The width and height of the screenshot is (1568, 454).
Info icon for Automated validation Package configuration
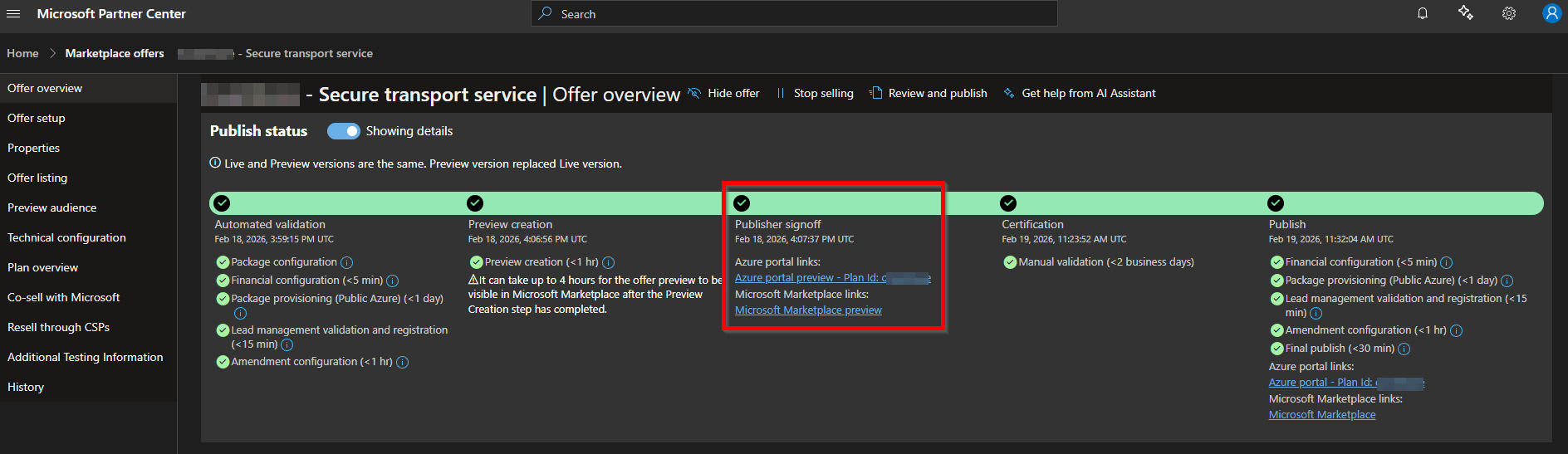click(347, 262)
